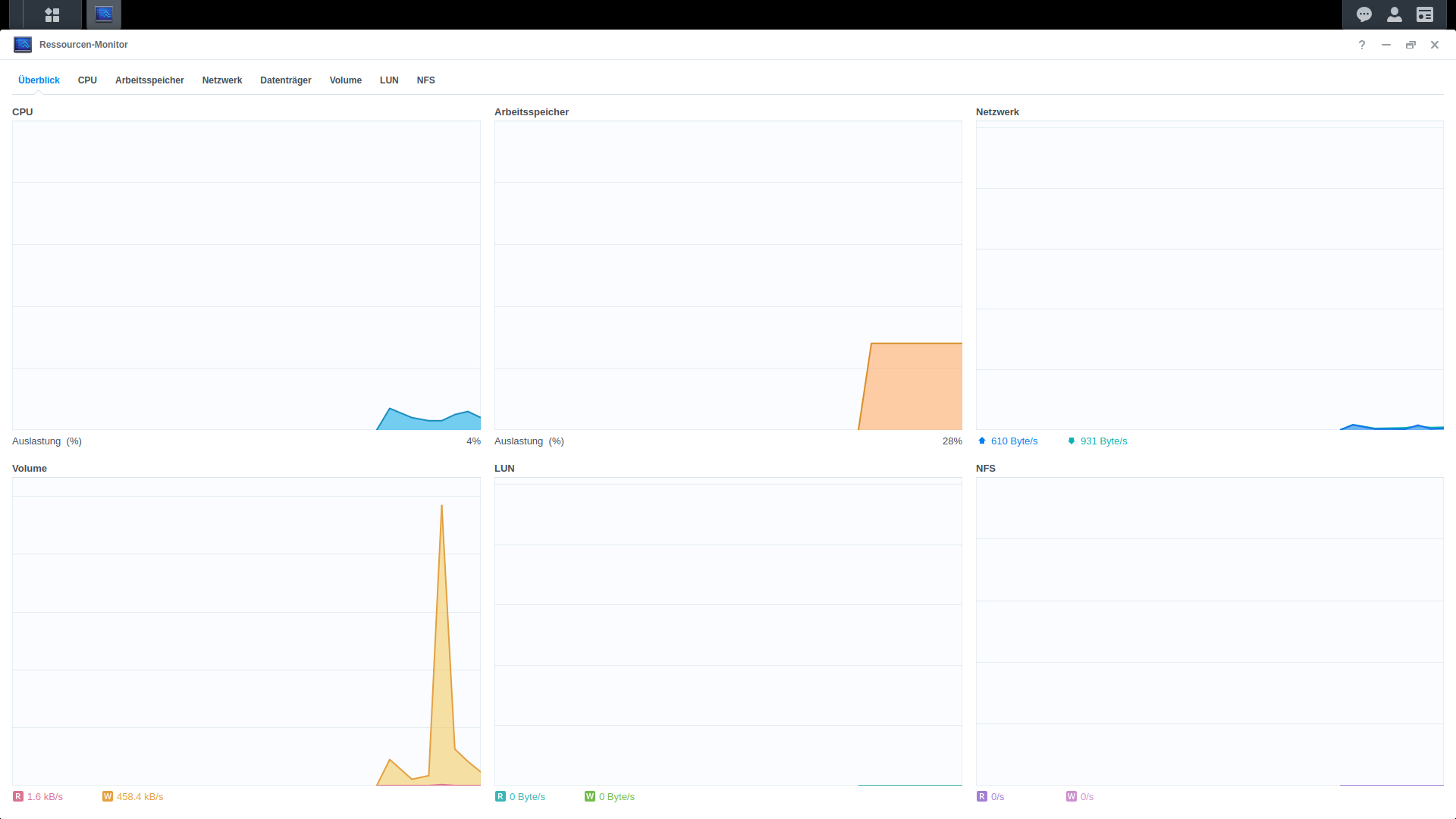Open the Arbeitsspeicher tab
The image size is (1456, 819).
point(149,80)
